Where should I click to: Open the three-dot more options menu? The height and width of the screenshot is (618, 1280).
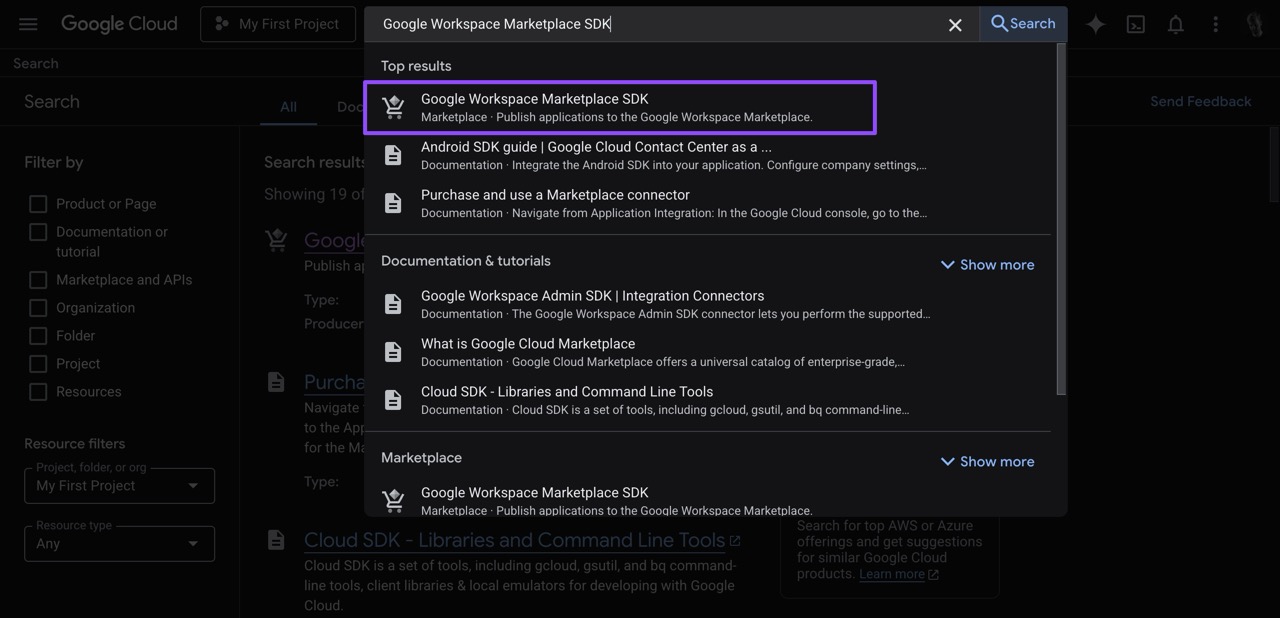coord(1215,23)
